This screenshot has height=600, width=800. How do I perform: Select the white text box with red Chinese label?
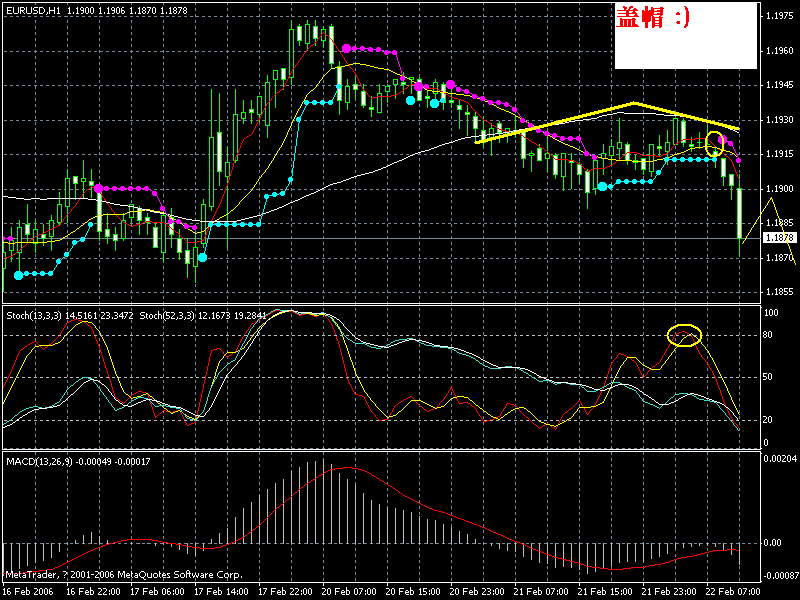tap(684, 37)
